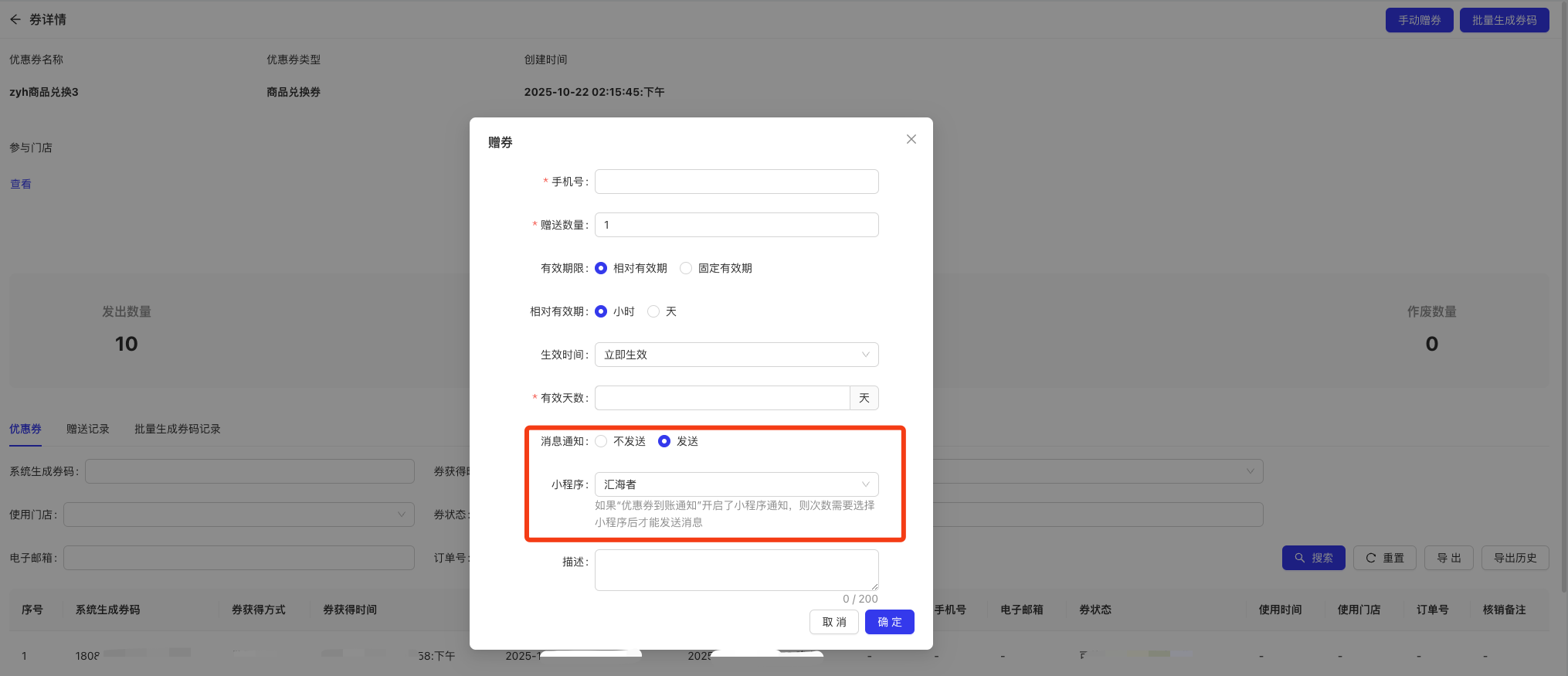
Task: Click the 确定 button in dialog
Action: pos(889,622)
